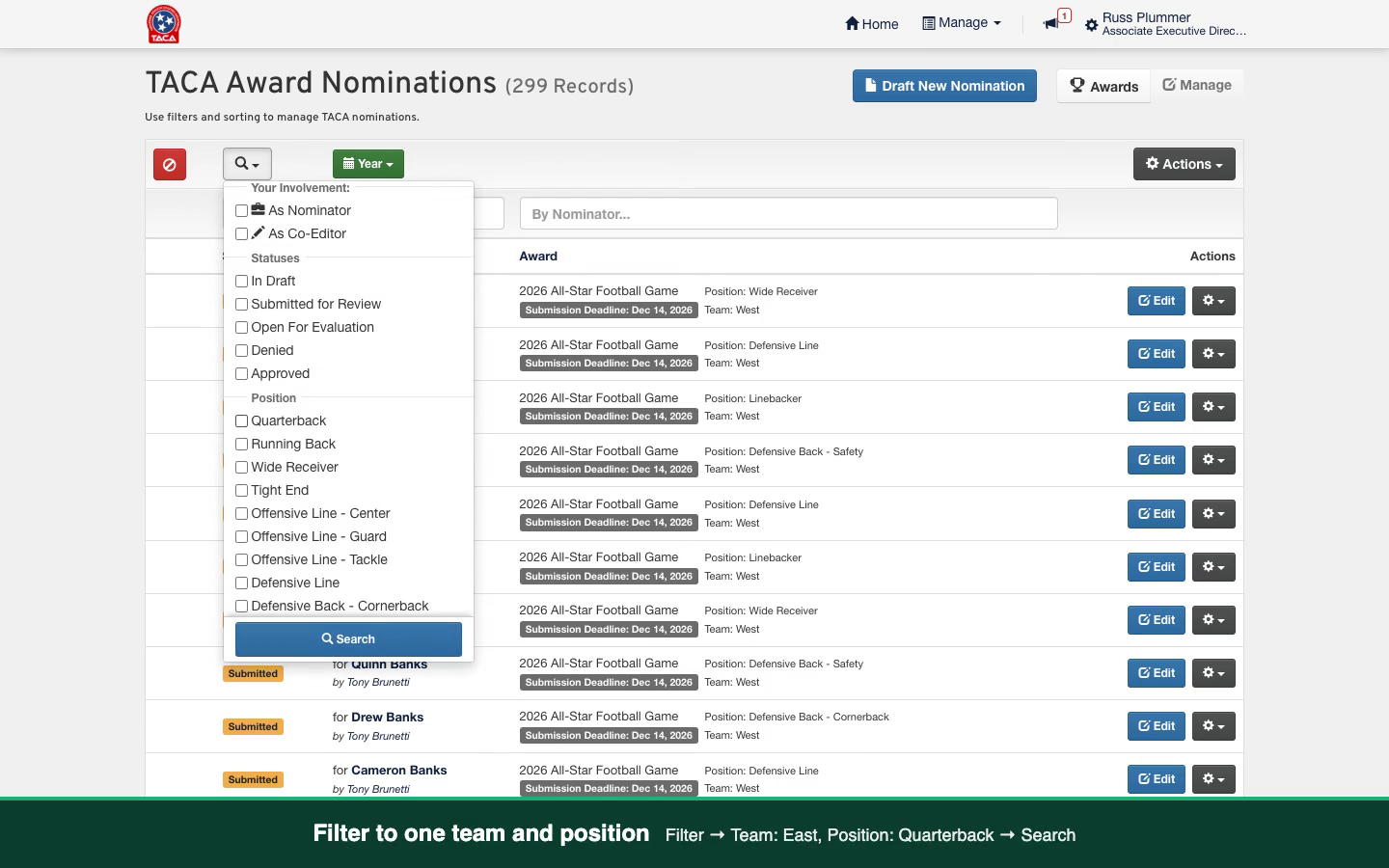The width and height of the screenshot is (1389, 868).
Task: Edit the Wide Receiver nomination in first row
Action: pyautogui.click(x=1156, y=301)
